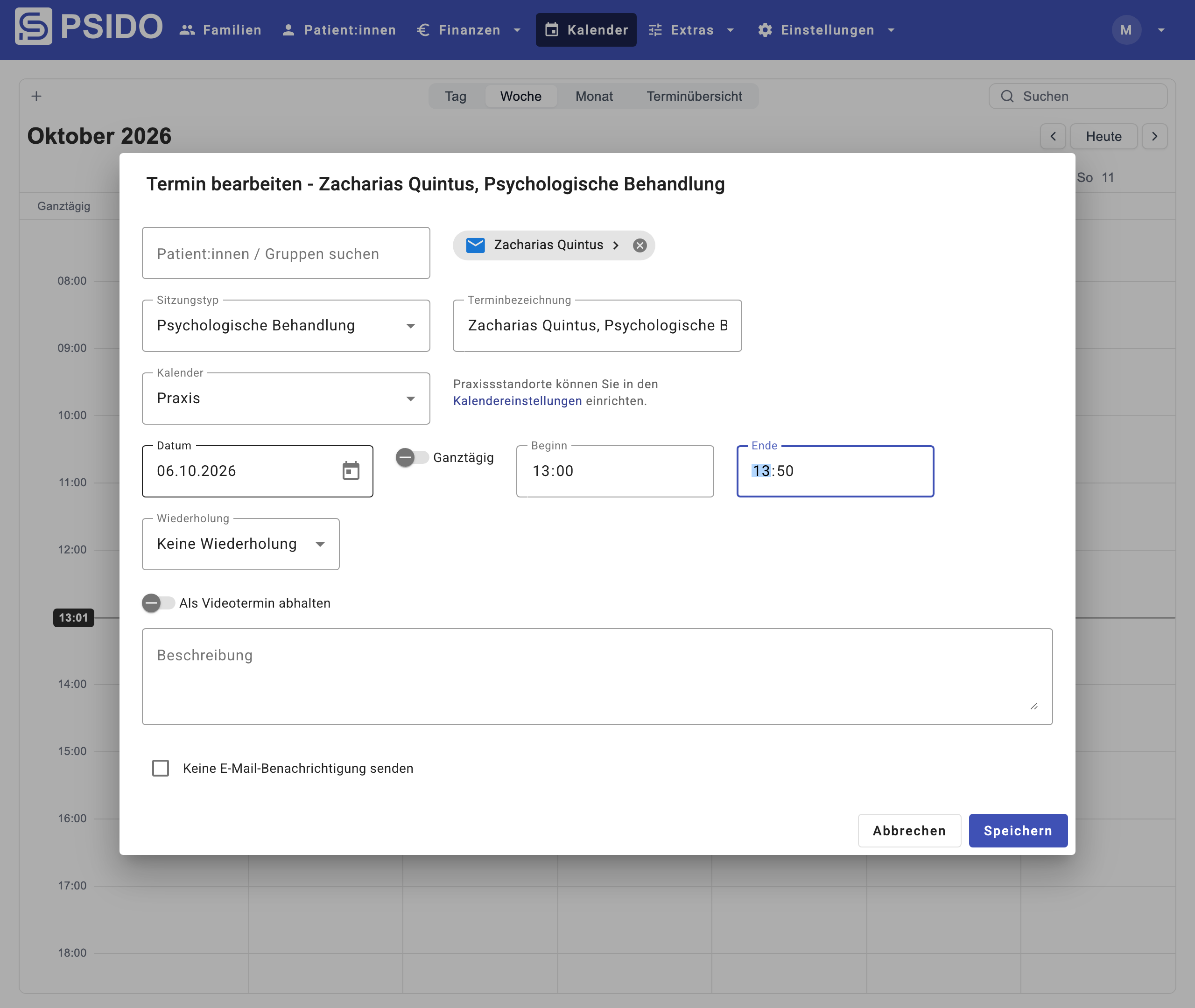The width and height of the screenshot is (1195, 1008).
Task: Go to previous week arrow
Action: click(1053, 137)
